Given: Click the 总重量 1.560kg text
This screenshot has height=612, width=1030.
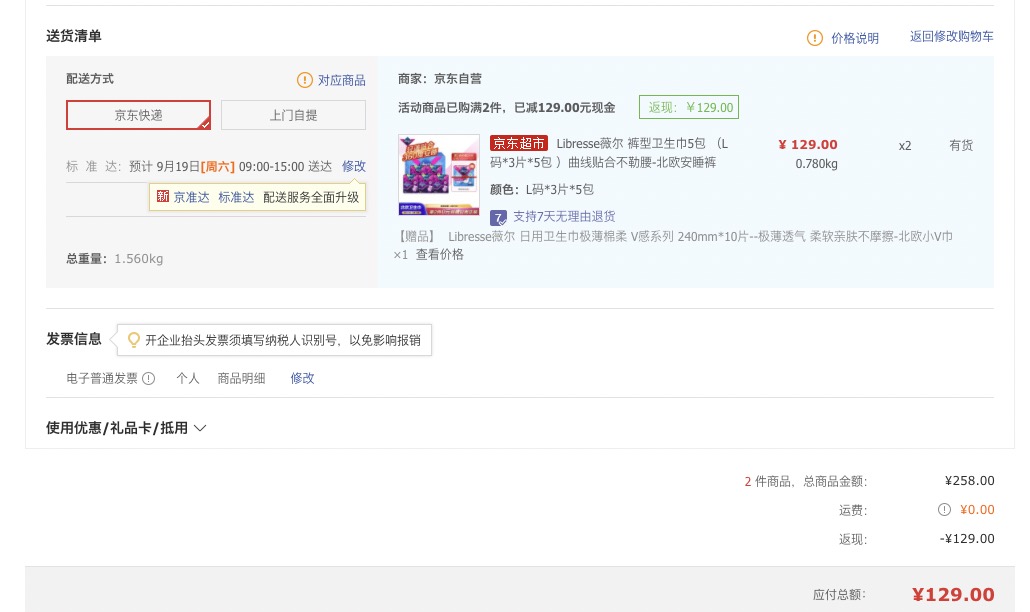Looking at the screenshot, I should [114, 259].
